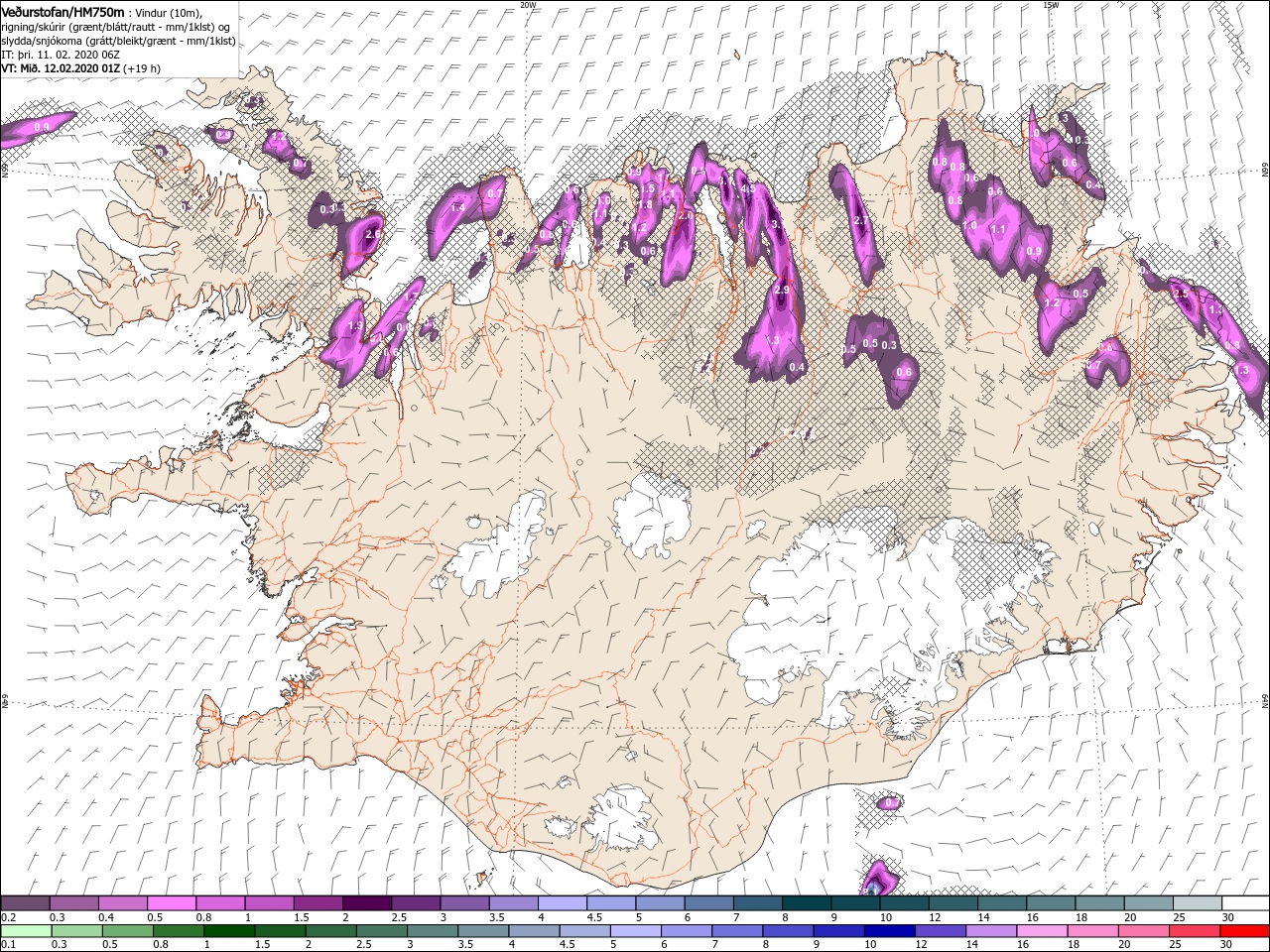This screenshot has height=952, width=1270.
Task: Pick bottom-row swatch between 2.5 and 3
Action: pyautogui.click(x=381, y=930)
